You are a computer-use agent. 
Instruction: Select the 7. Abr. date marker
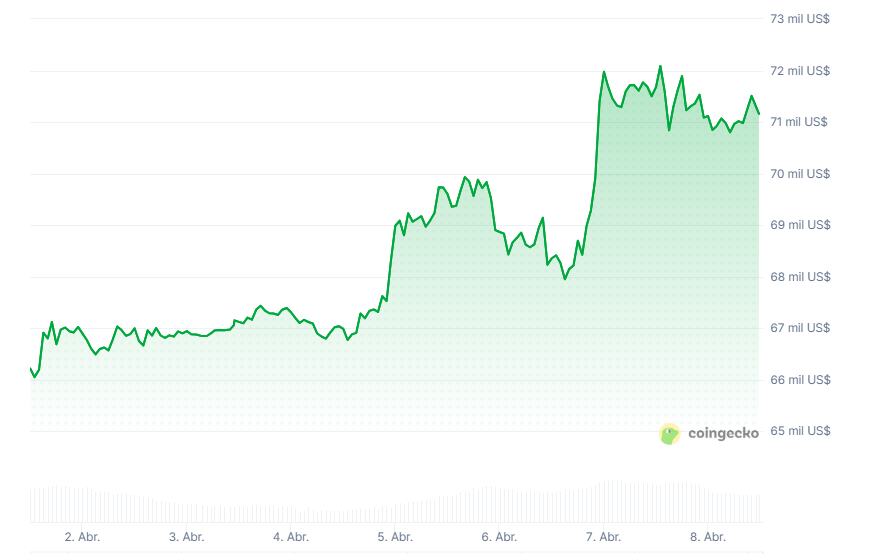pyautogui.click(x=604, y=537)
